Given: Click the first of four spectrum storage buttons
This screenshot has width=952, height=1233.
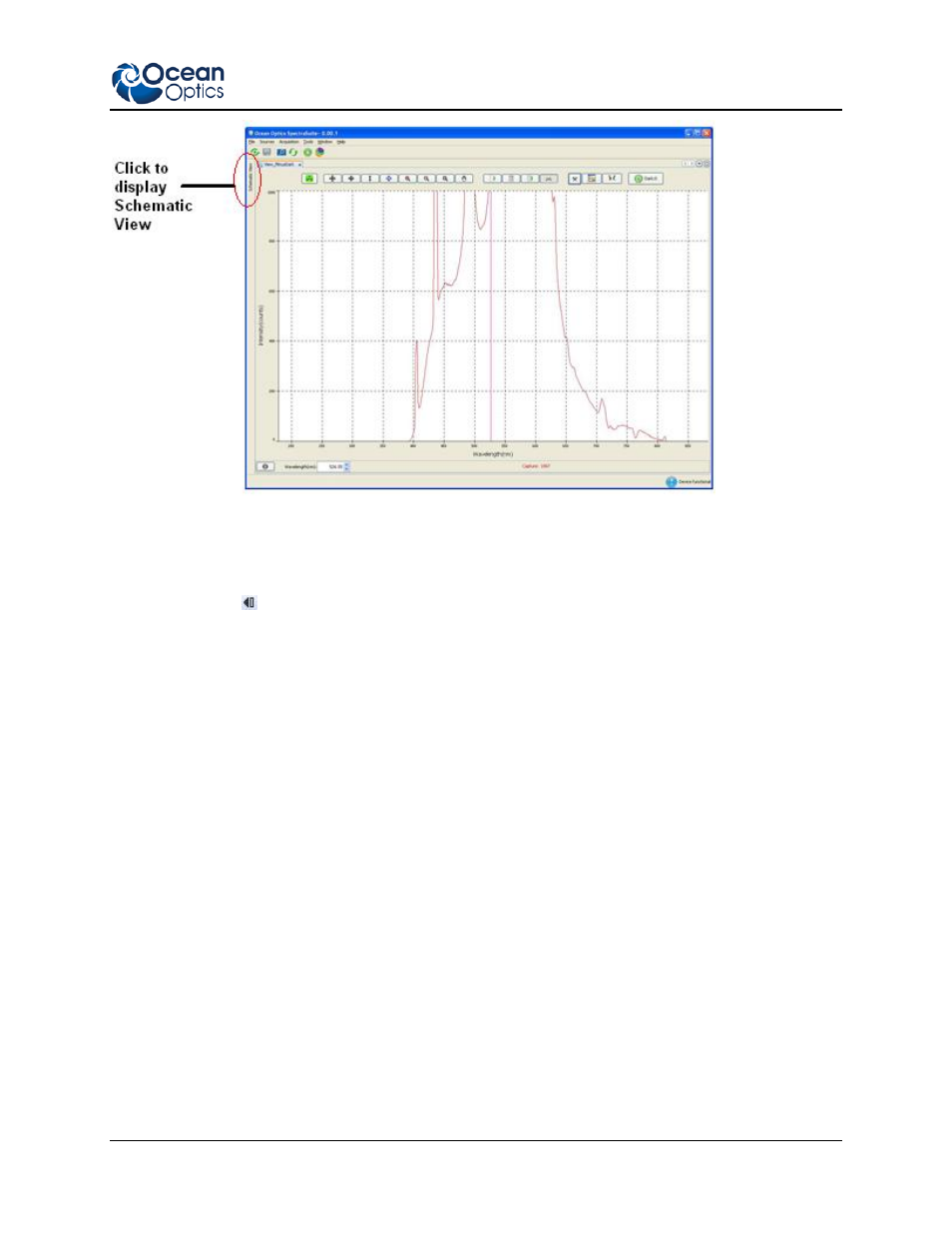Looking at the screenshot, I should pos(493,179).
